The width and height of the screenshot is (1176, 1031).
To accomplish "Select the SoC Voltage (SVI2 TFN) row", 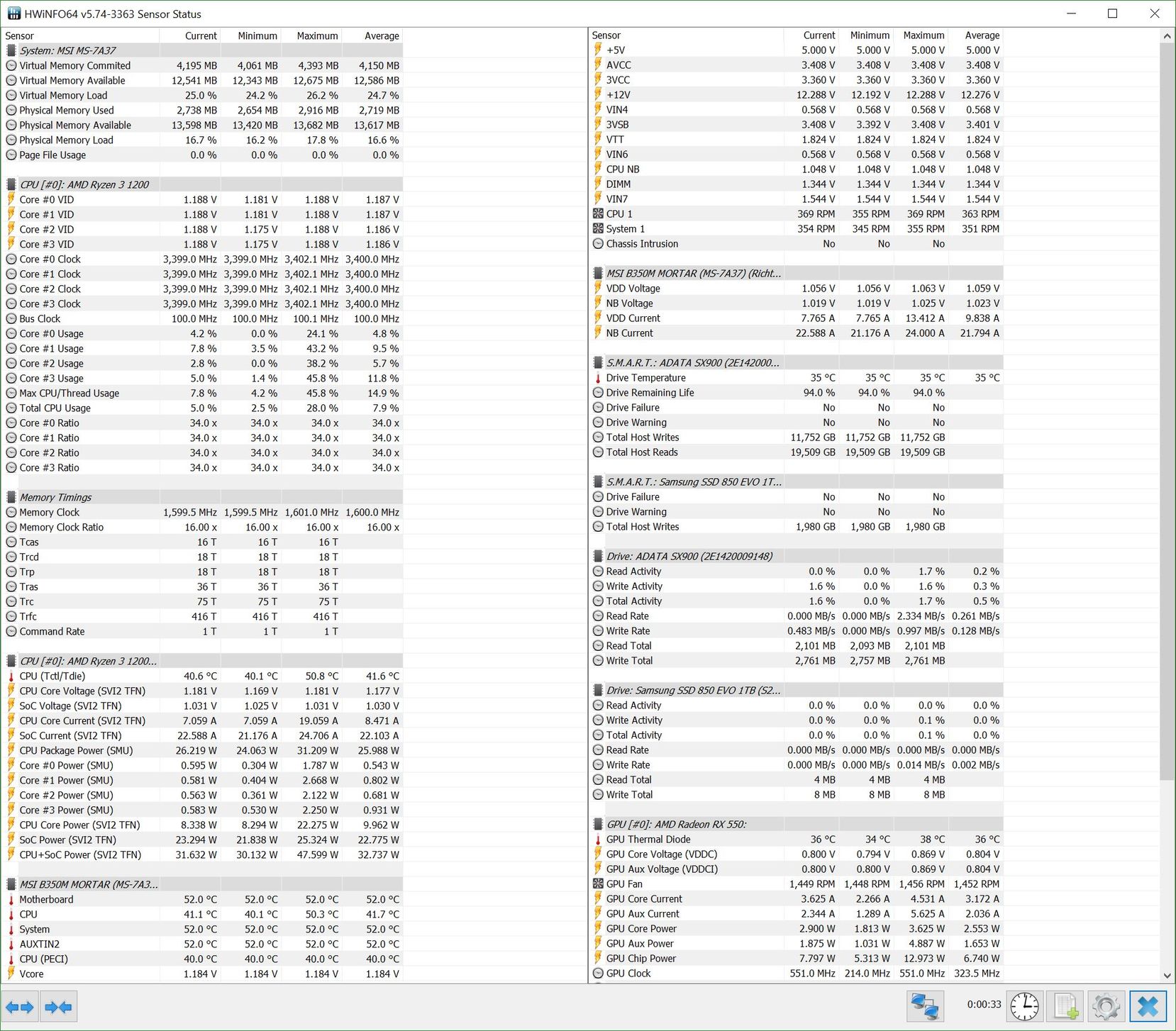I will tap(203, 706).
